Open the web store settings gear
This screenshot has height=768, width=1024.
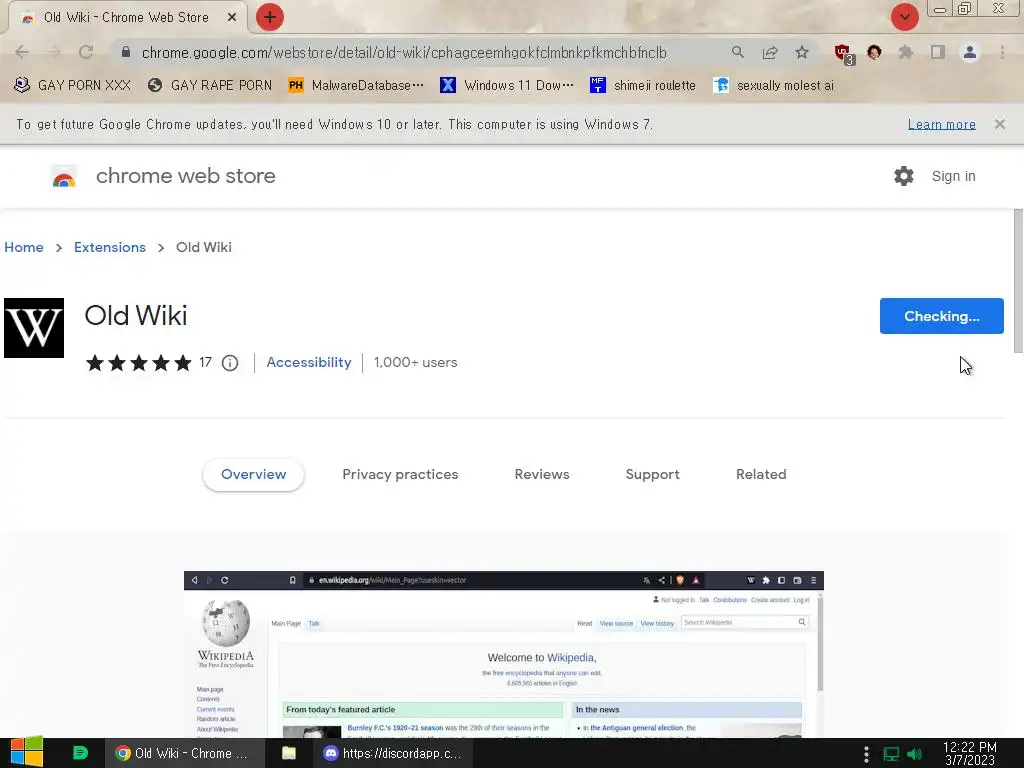904,176
